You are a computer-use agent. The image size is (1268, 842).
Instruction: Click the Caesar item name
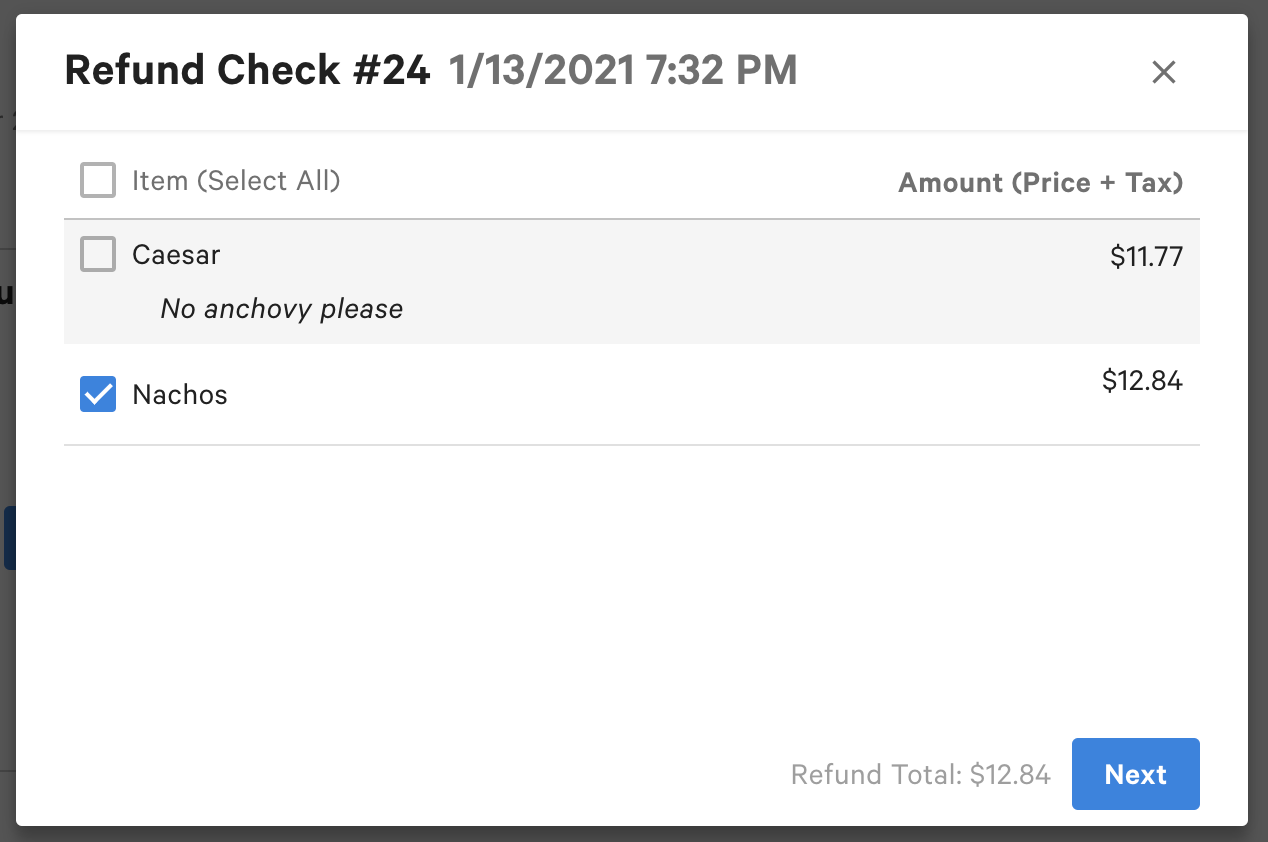click(176, 254)
